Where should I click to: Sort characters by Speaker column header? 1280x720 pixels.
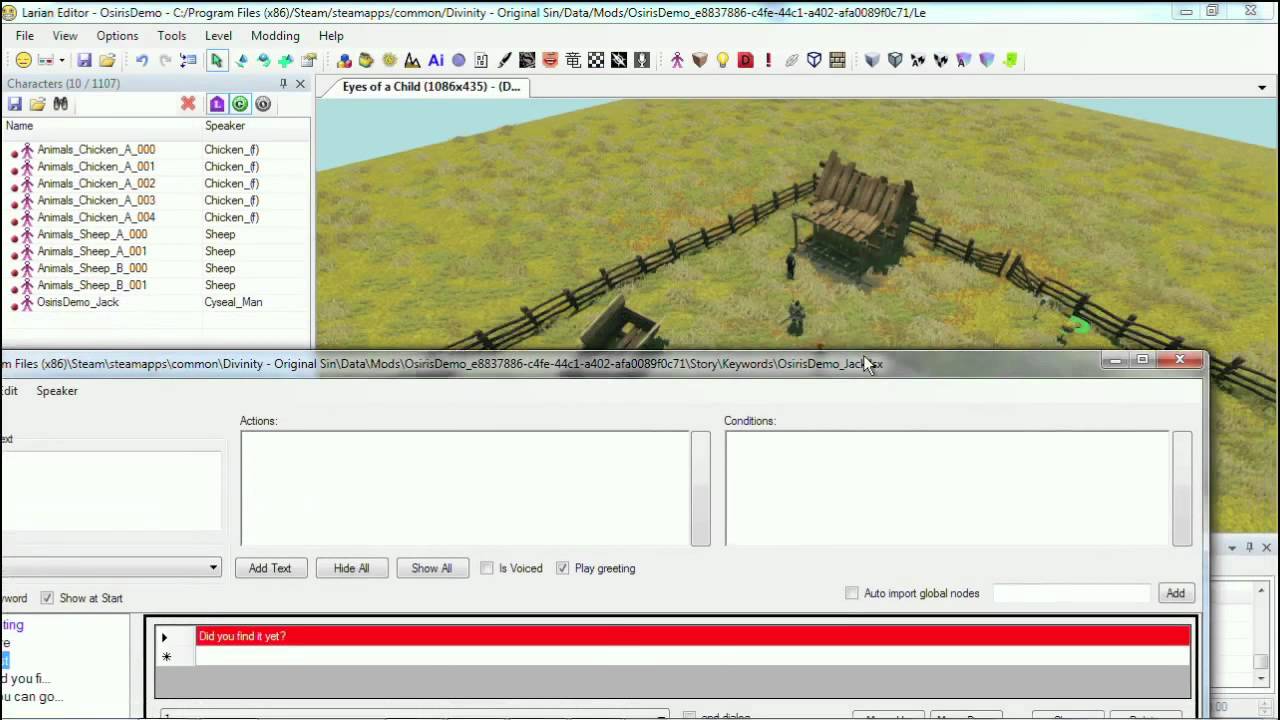point(255,126)
